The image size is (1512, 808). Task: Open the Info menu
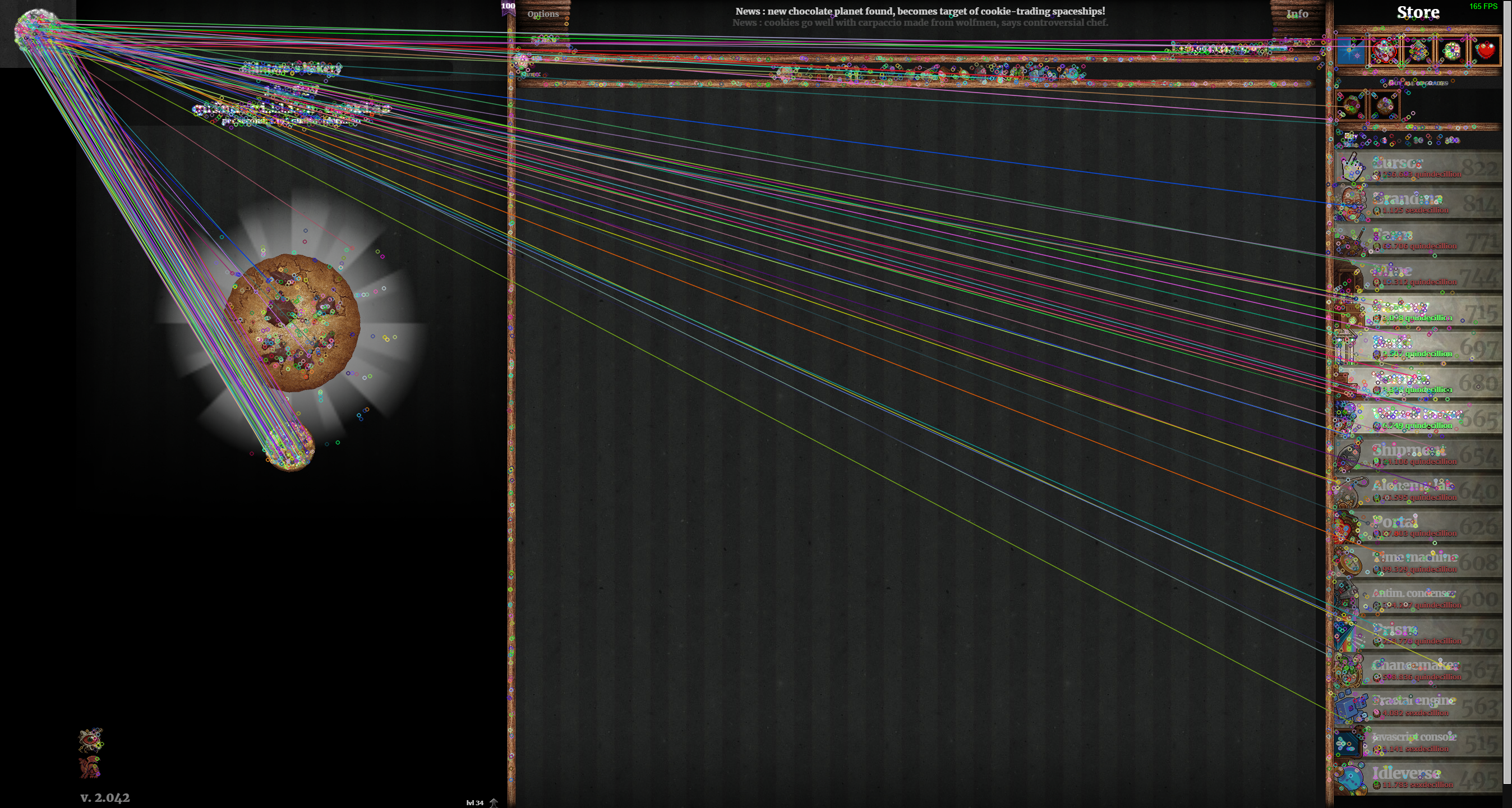point(1297,13)
